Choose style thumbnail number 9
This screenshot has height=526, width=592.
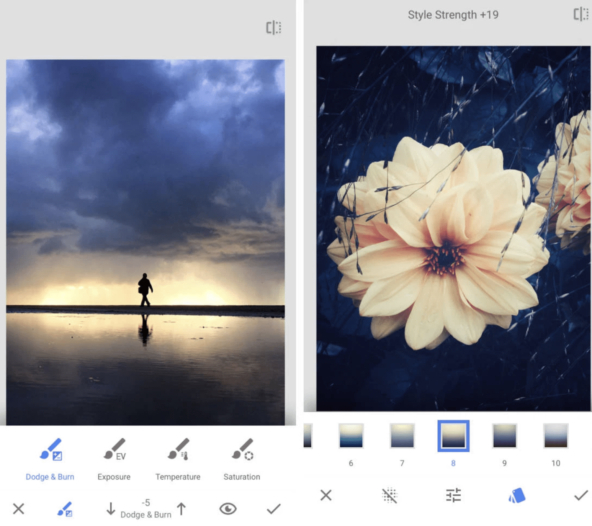point(504,436)
